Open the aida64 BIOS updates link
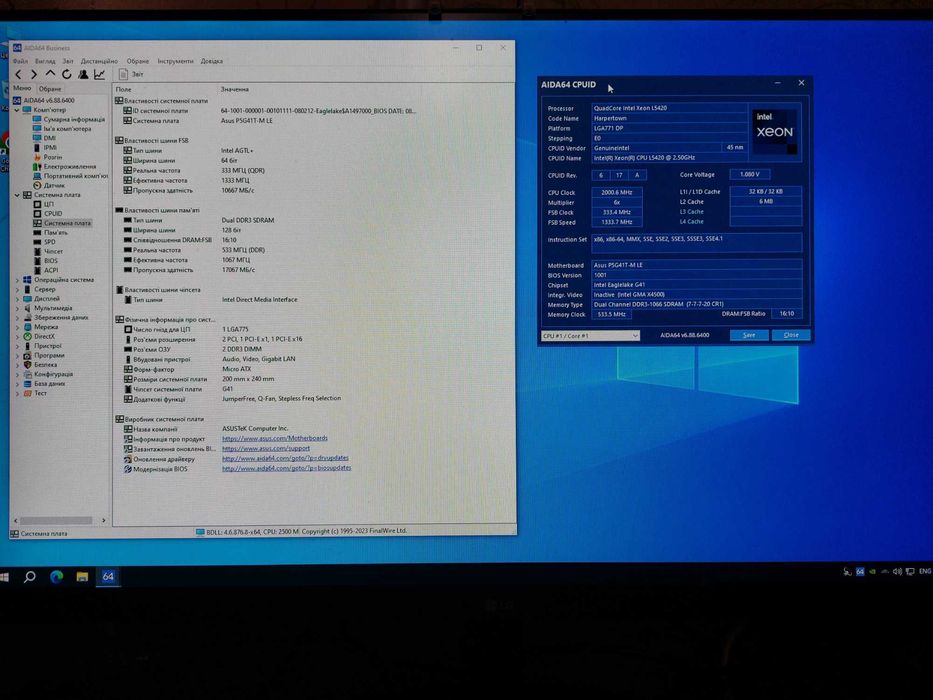 [287, 468]
